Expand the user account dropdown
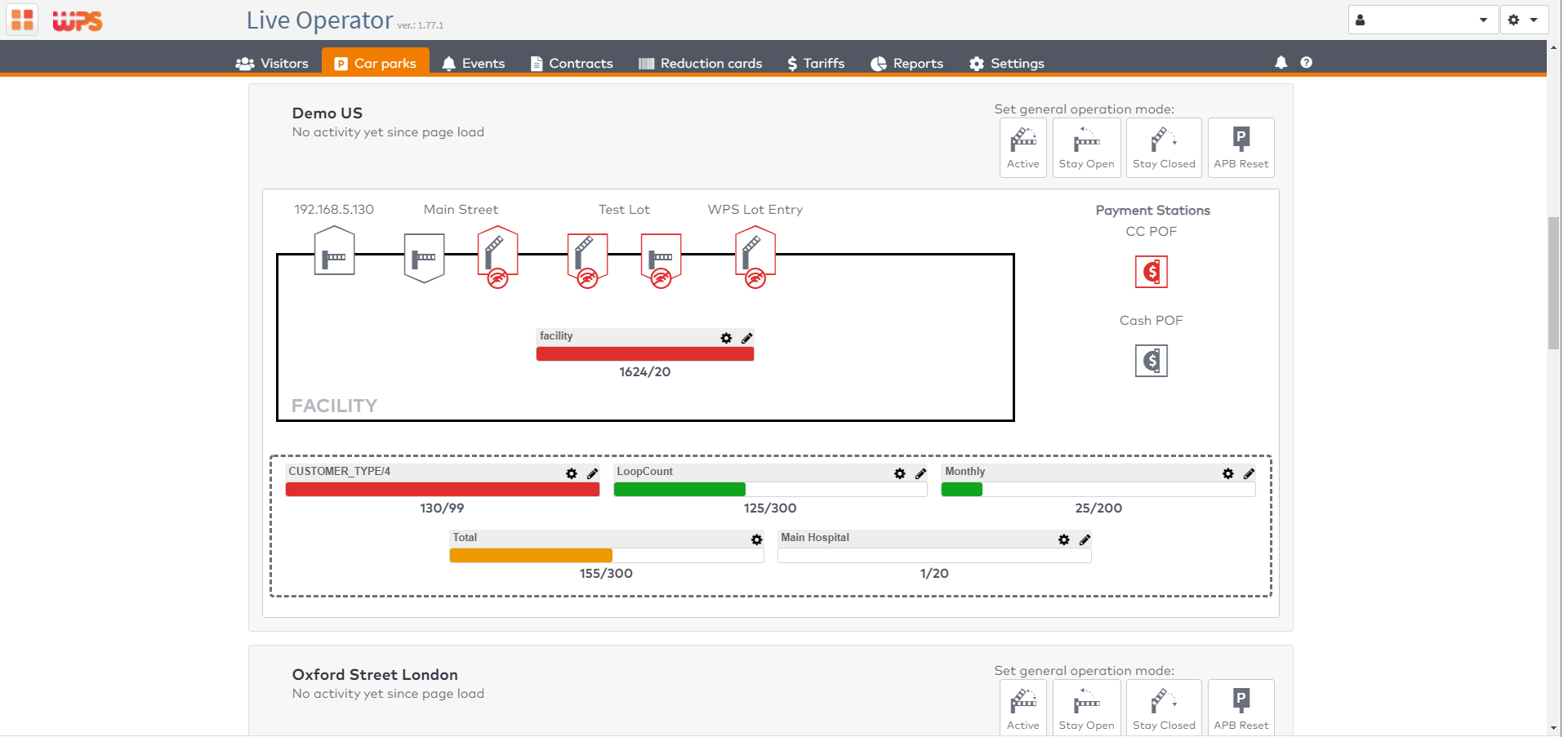This screenshot has width=1568, height=737. pyautogui.click(x=1423, y=20)
